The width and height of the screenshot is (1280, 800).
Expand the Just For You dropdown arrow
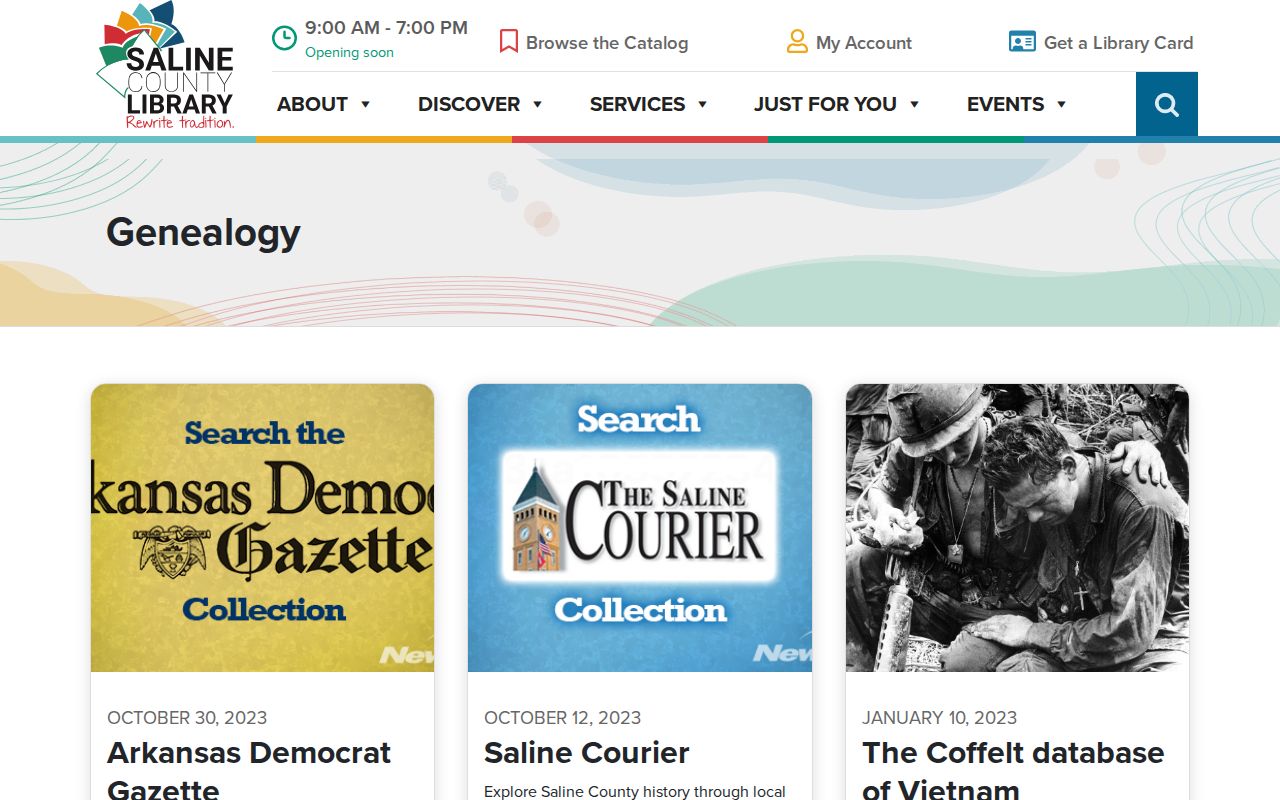[914, 104]
